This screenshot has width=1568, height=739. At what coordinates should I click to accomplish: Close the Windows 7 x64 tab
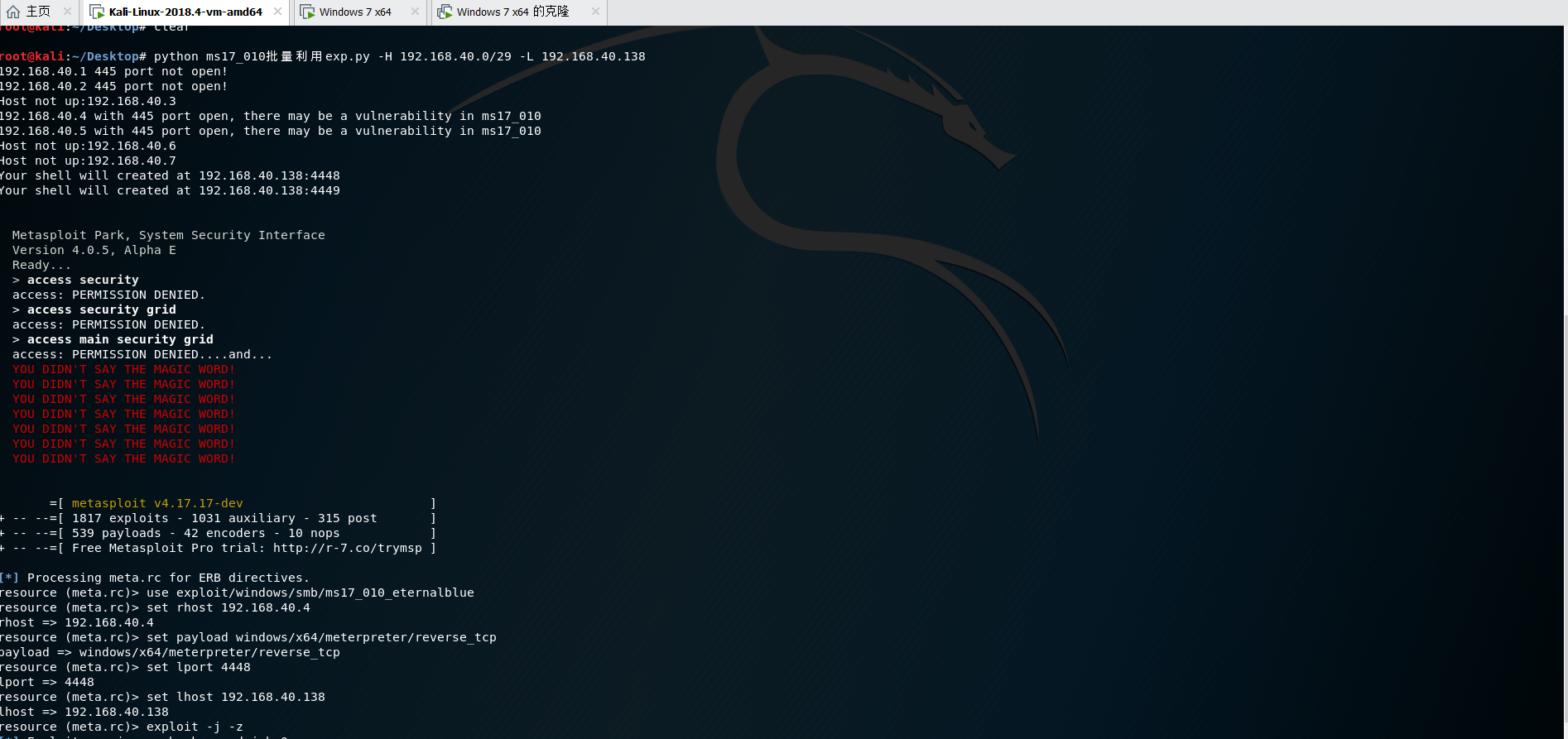click(415, 12)
